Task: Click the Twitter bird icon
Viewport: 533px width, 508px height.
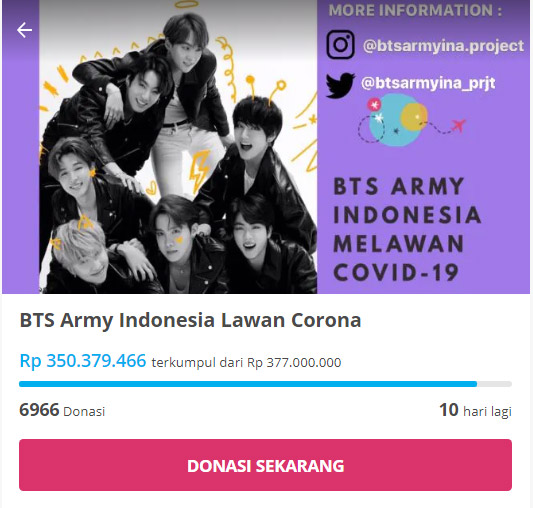Action: 340,85
